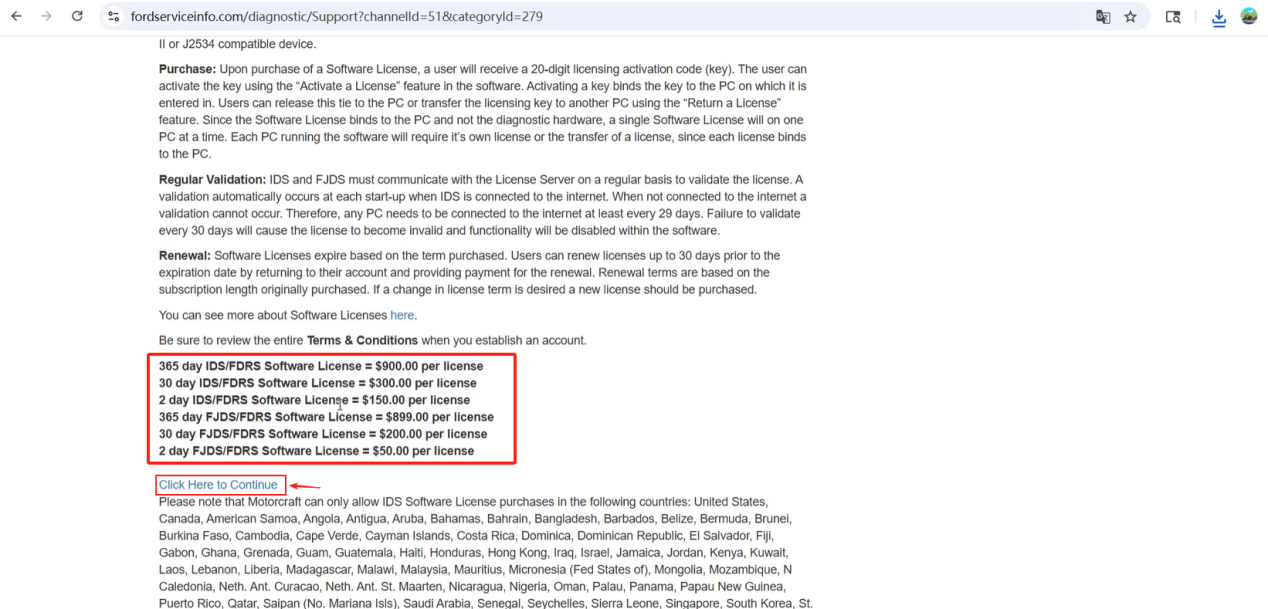The width and height of the screenshot is (1268, 609).
Task: Reload the Ford service info page
Action: coord(77,16)
